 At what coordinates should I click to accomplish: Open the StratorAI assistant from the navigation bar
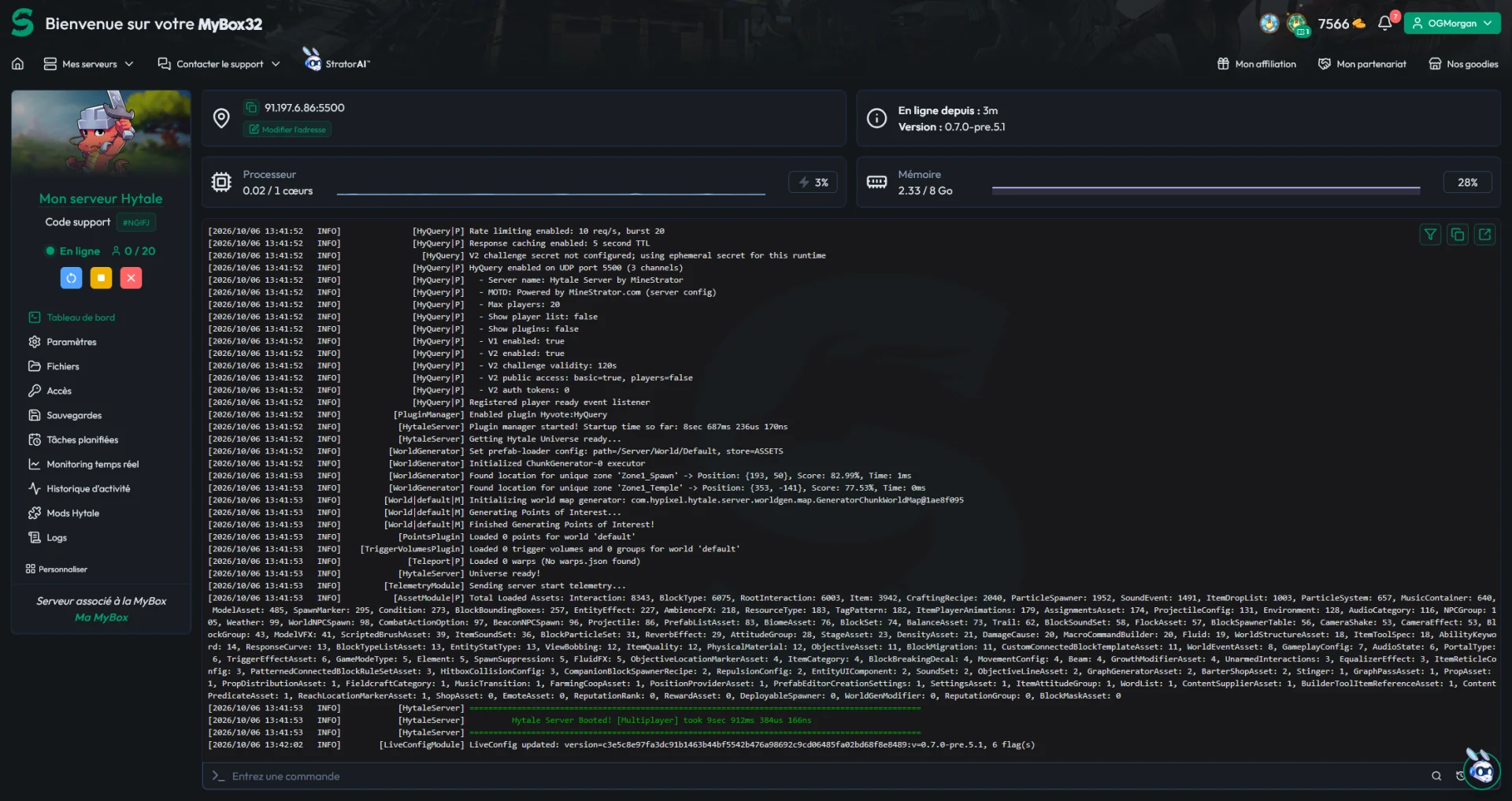pyautogui.click(x=337, y=61)
